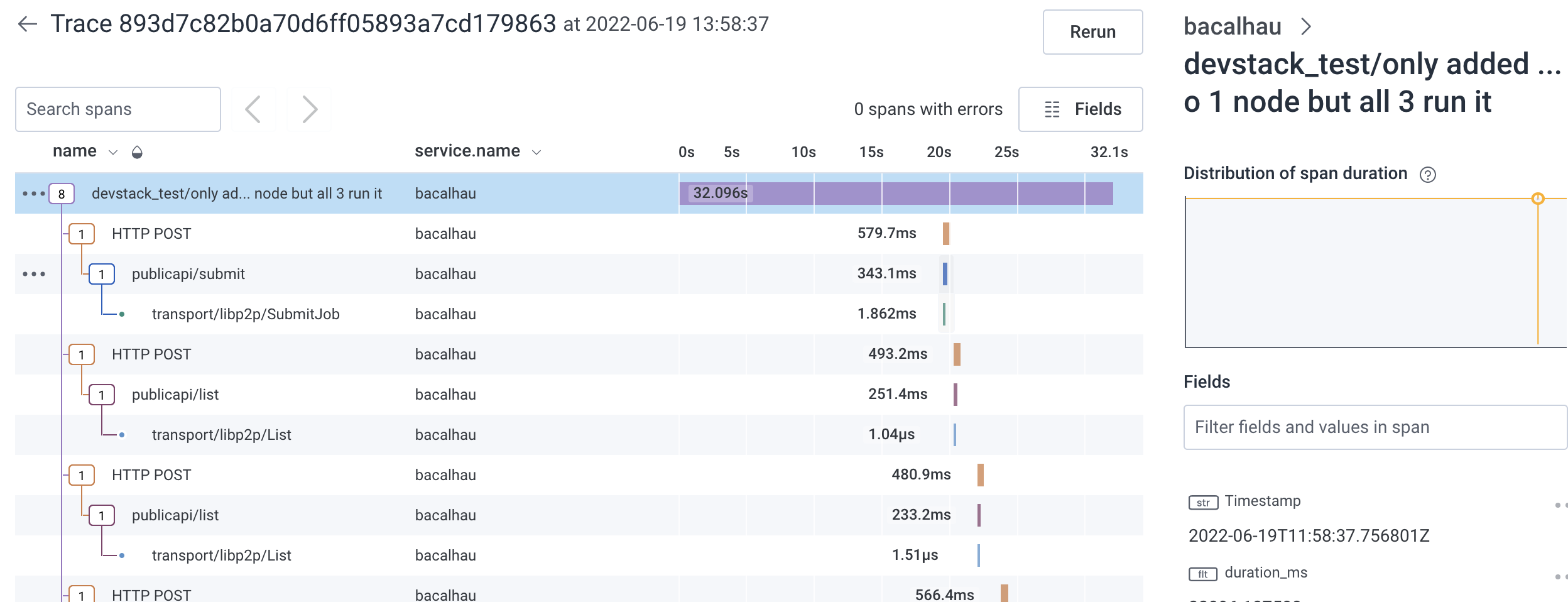Open the name column dropdown
Viewport: 1568px width, 602px height.
(113, 151)
